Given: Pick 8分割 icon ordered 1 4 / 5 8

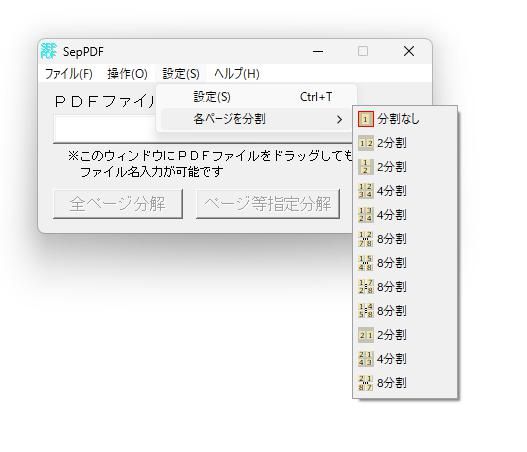Looking at the screenshot, I should point(366,311).
